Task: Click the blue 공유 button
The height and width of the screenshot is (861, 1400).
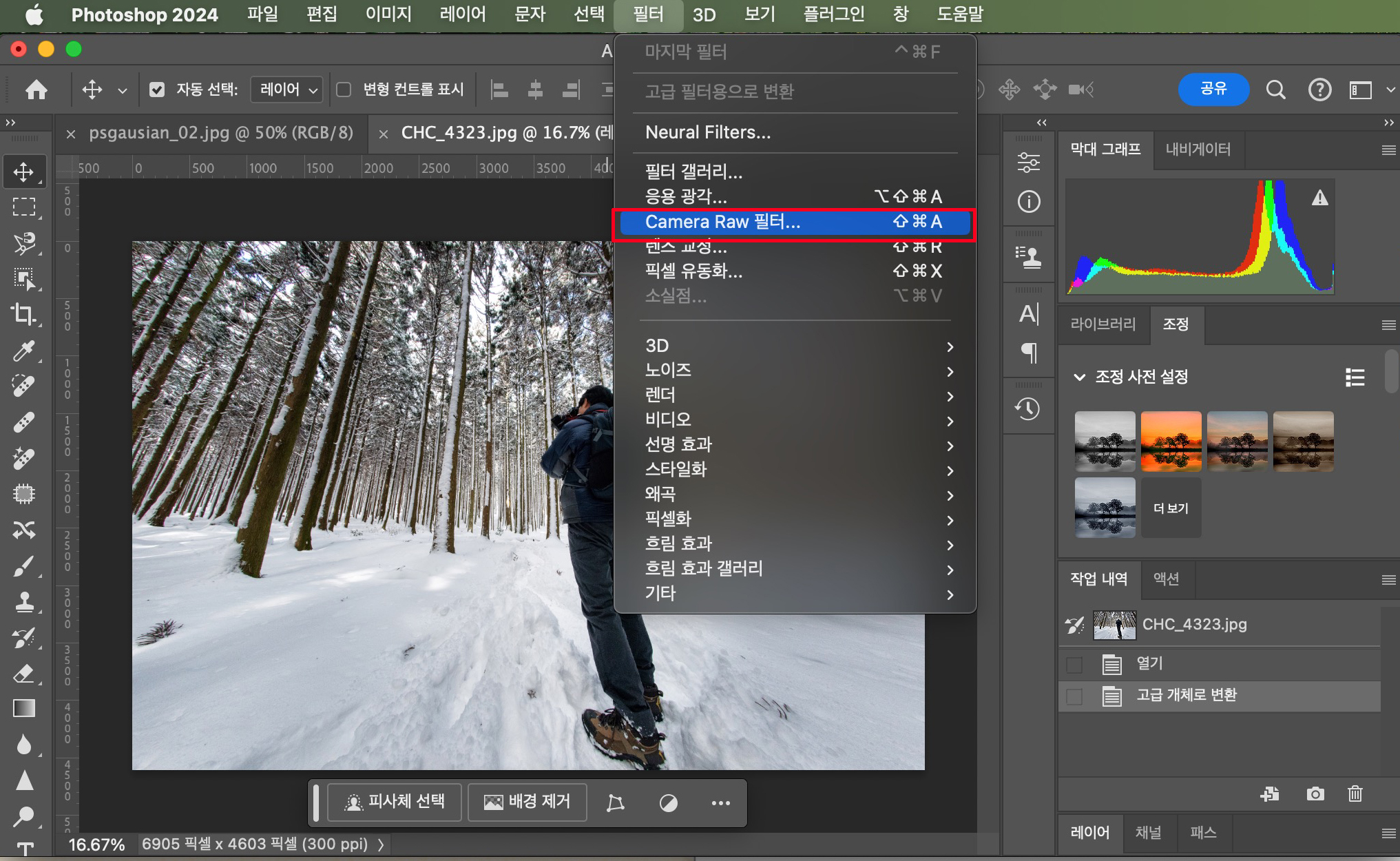Action: click(x=1213, y=89)
